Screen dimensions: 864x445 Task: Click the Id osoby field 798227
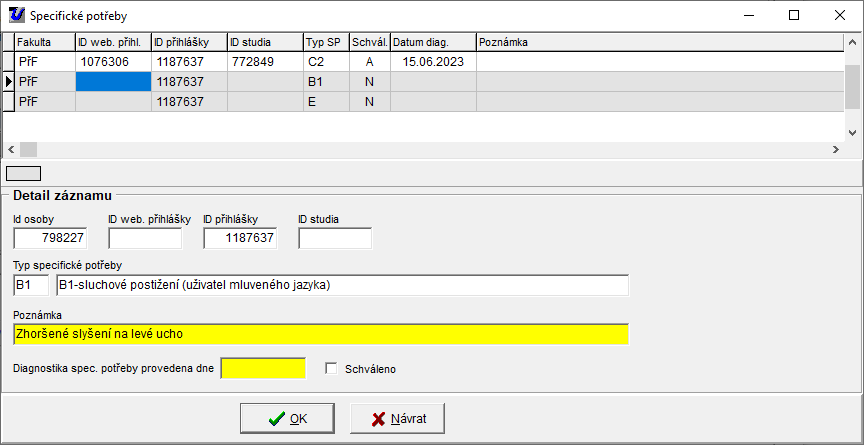[50, 238]
